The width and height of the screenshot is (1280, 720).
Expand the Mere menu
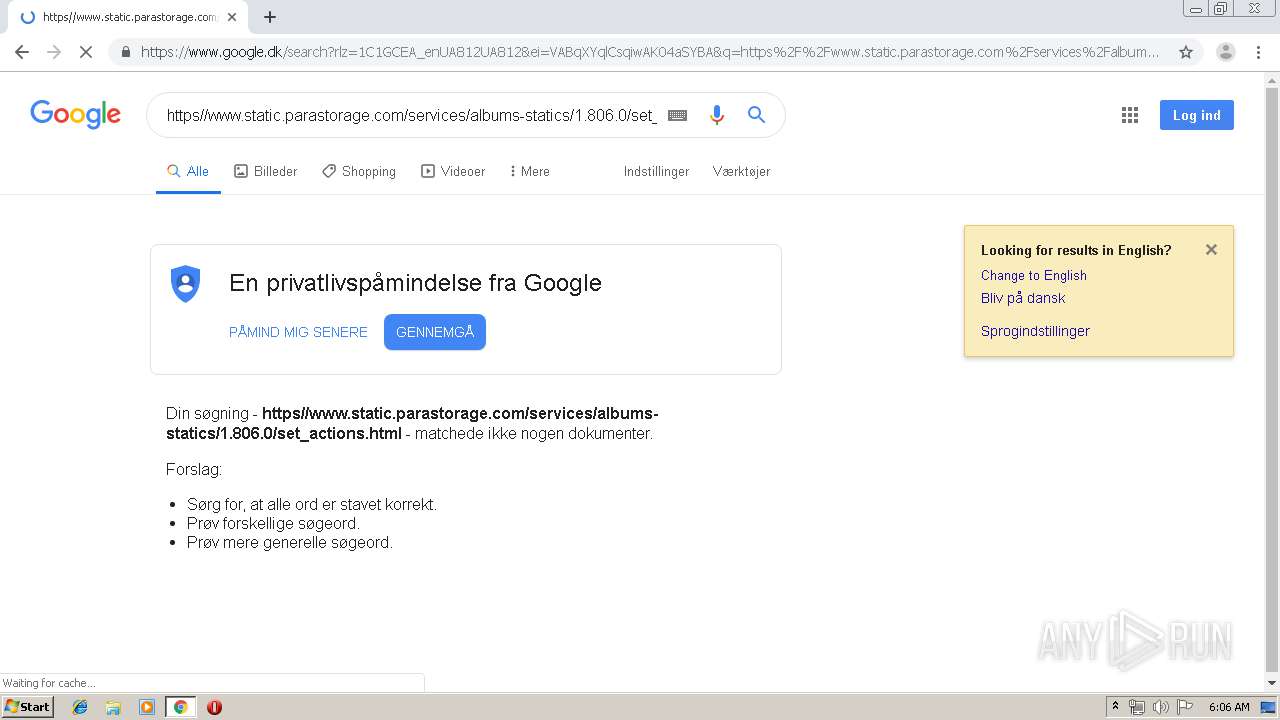pos(529,171)
